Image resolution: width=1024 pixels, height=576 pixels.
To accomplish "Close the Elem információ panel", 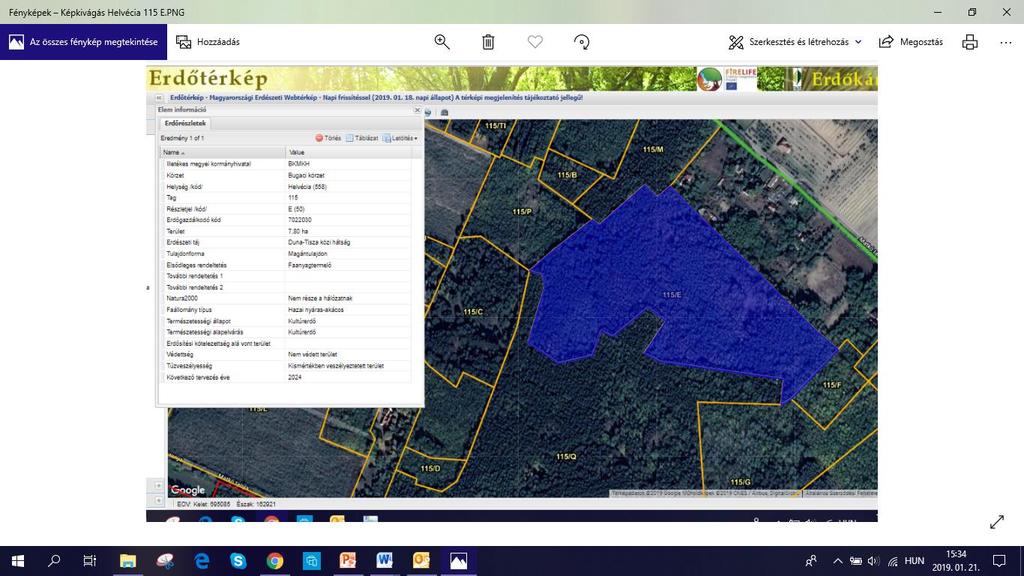I will coord(417,110).
